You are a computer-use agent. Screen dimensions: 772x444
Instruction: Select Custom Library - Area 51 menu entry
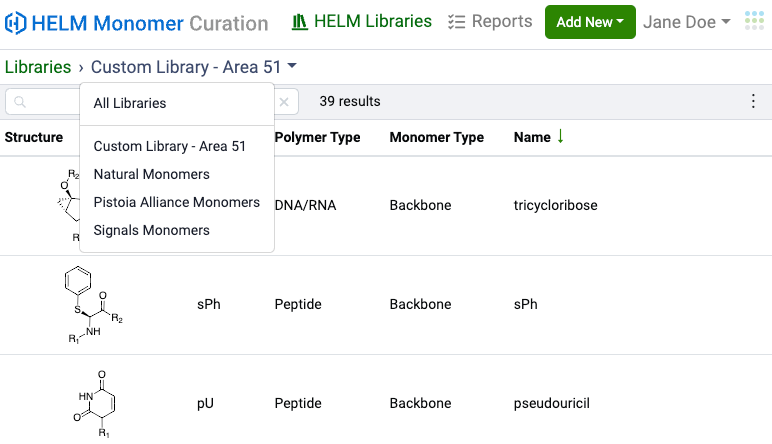point(170,146)
